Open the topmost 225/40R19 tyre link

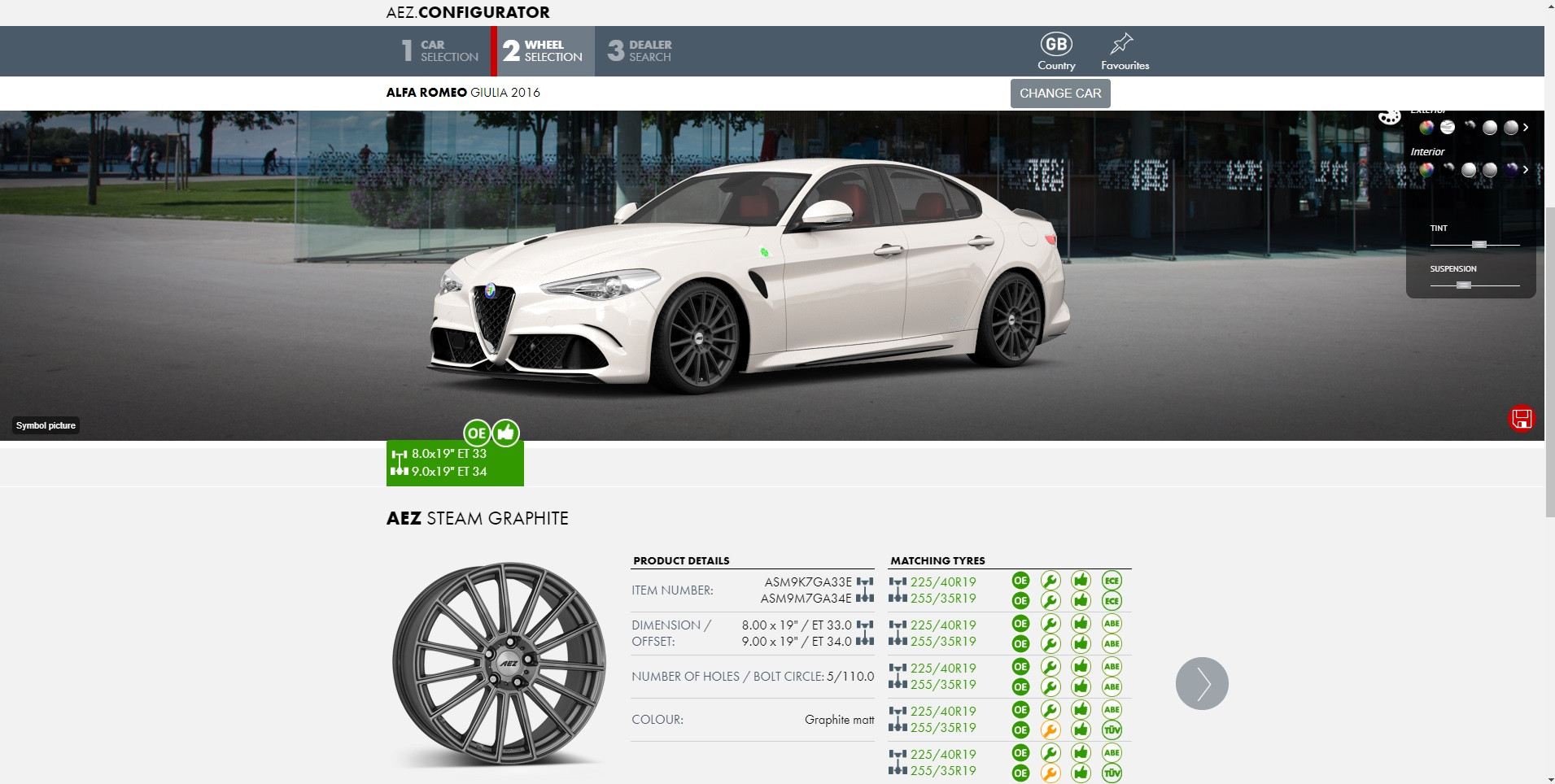coord(943,582)
